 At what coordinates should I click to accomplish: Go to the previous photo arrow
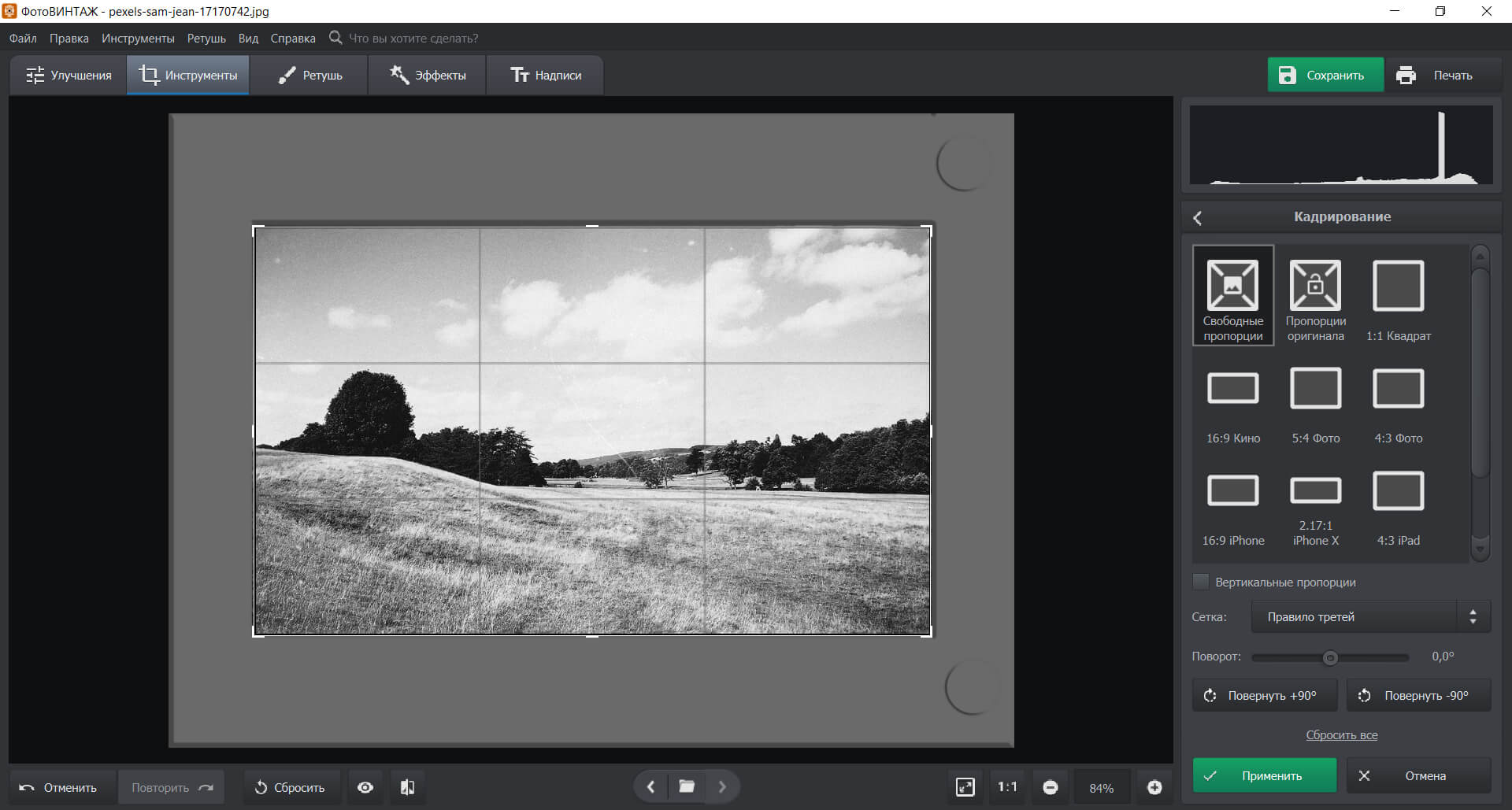(650, 786)
